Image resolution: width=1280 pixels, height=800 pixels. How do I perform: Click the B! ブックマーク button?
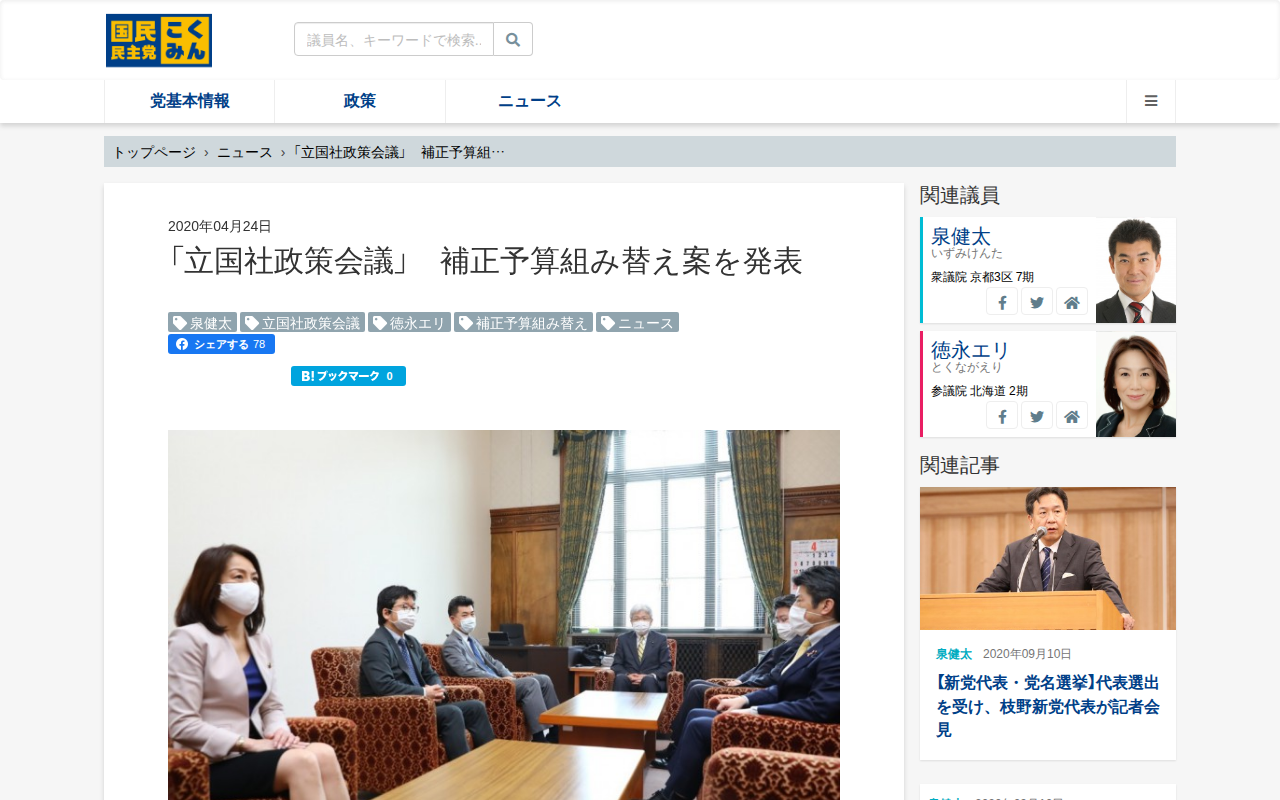(x=348, y=376)
